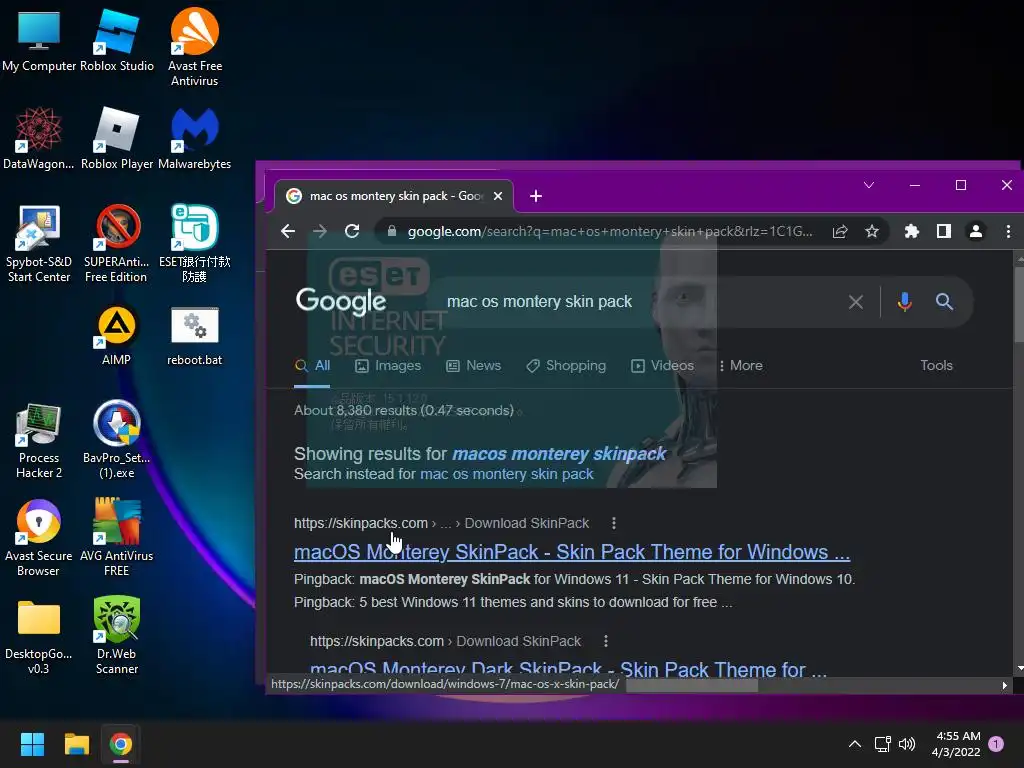This screenshot has width=1024, height=768.
Task: Select the mac os montery skin pack tab
Action: click(392, 196)
